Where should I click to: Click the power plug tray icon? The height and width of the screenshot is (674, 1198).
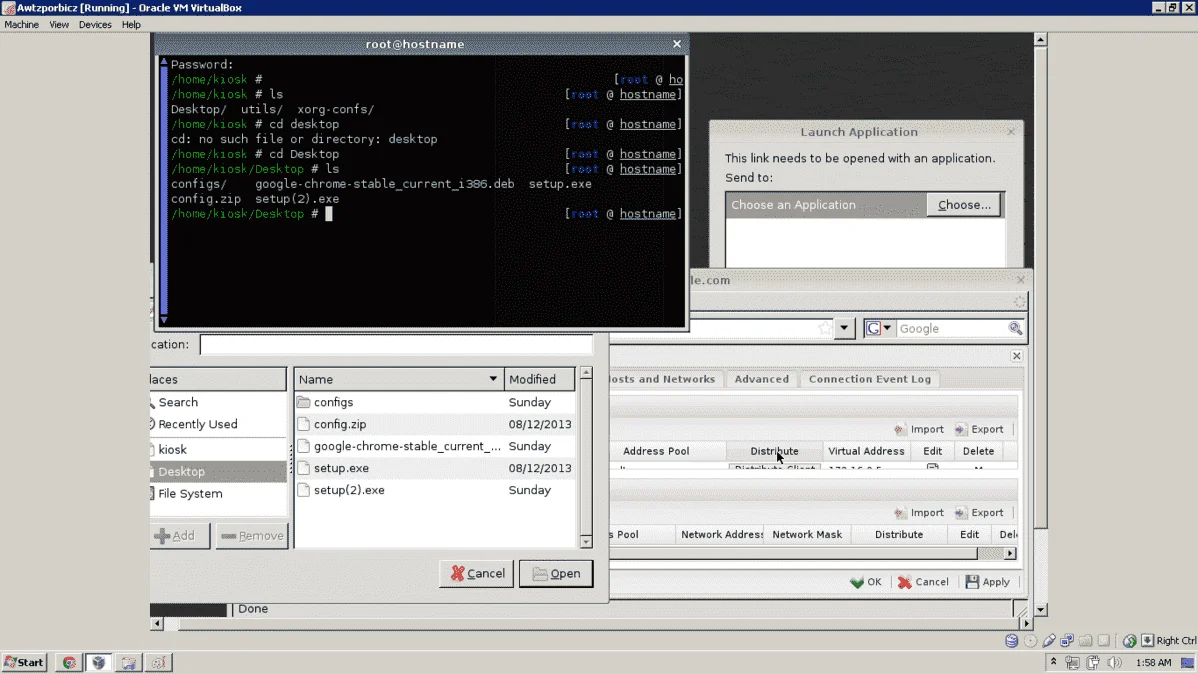(1093, 663)
